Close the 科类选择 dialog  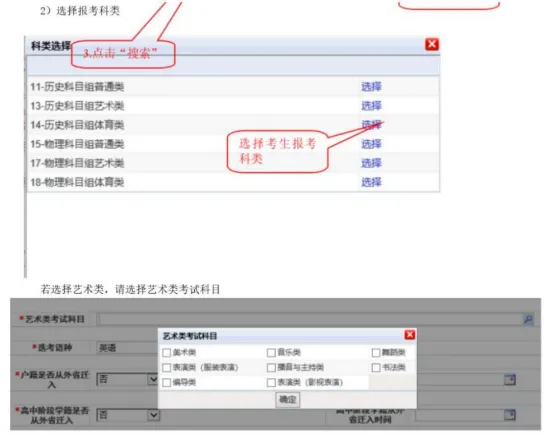pos(432,45)
